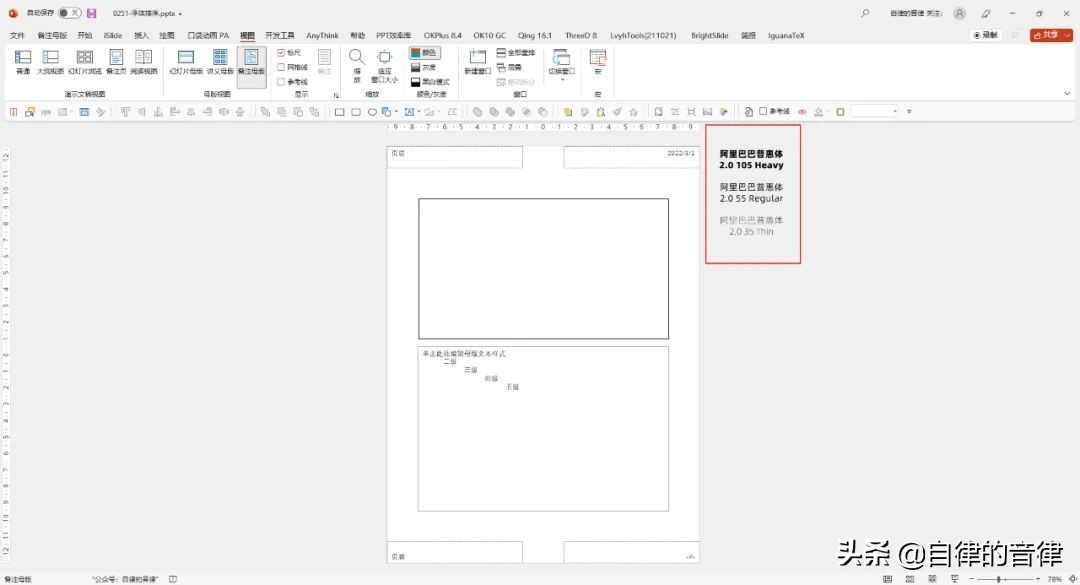
Task: Open the BrightSlide menu tab
Action: pos(709,35)
